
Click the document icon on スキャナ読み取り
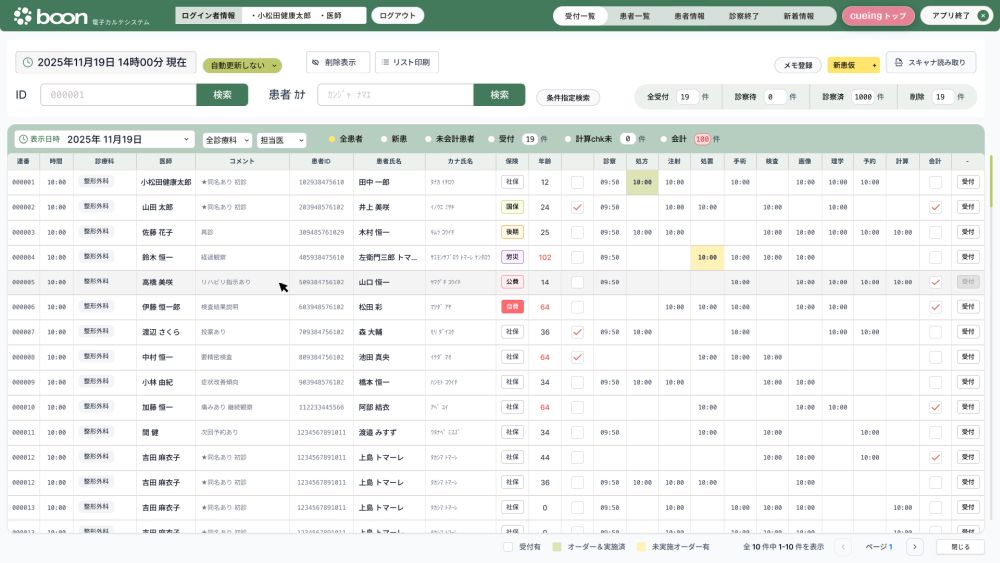click(899, 62)
